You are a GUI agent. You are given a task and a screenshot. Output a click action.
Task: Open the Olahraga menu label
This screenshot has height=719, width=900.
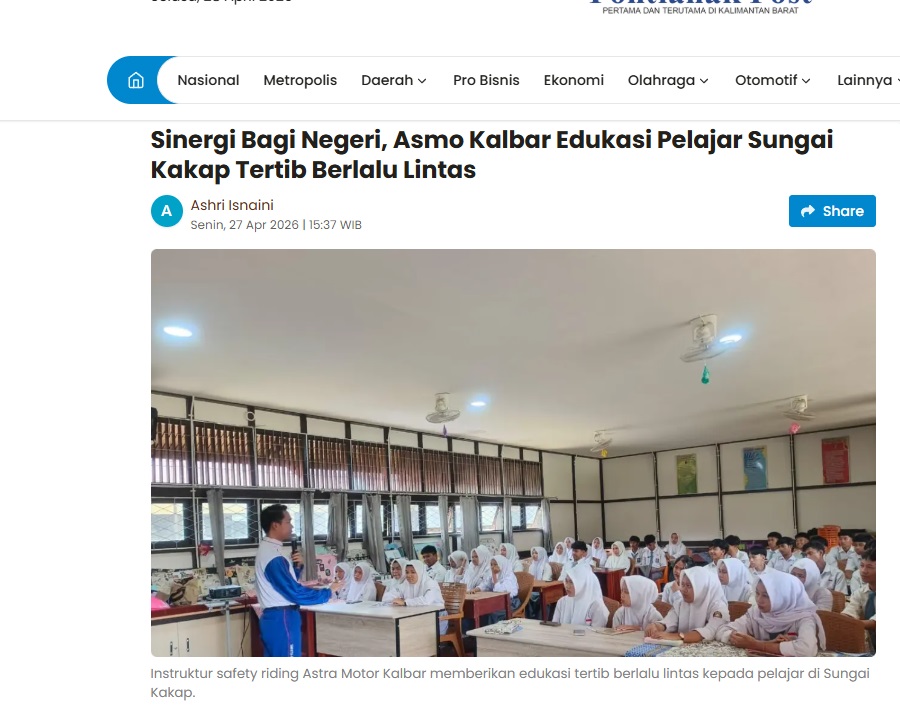[661, 80]
